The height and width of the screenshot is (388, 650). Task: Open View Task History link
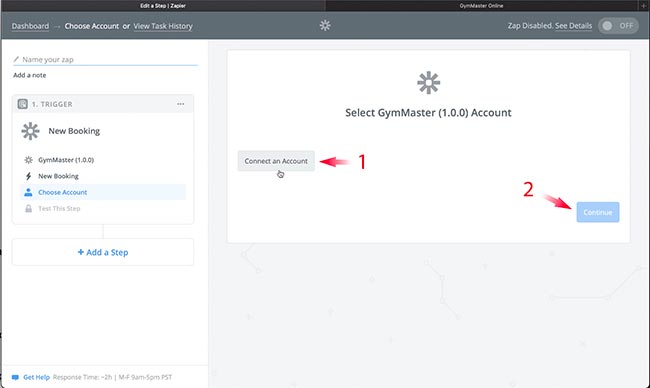point(163,26)
